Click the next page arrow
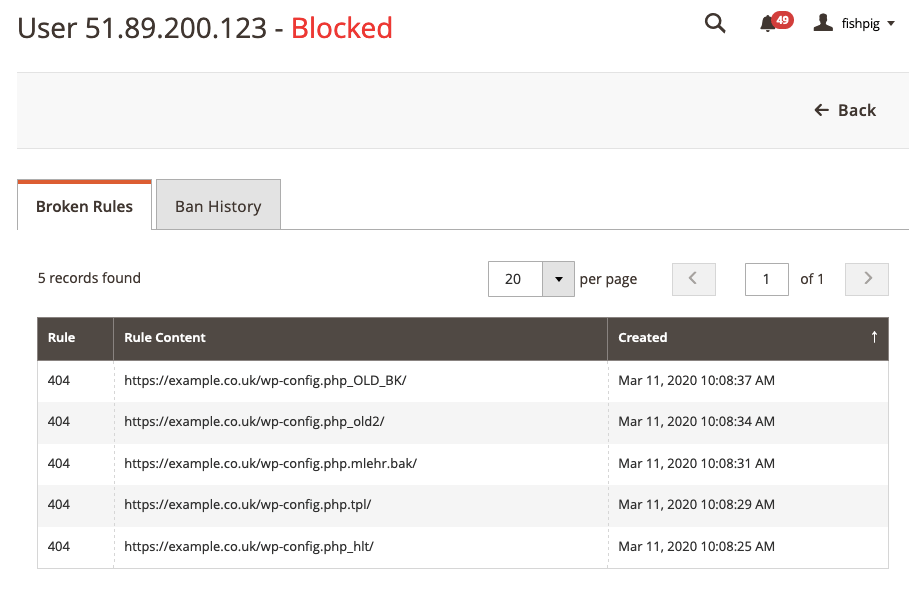 pyautogui.click(x=866, y=279)
